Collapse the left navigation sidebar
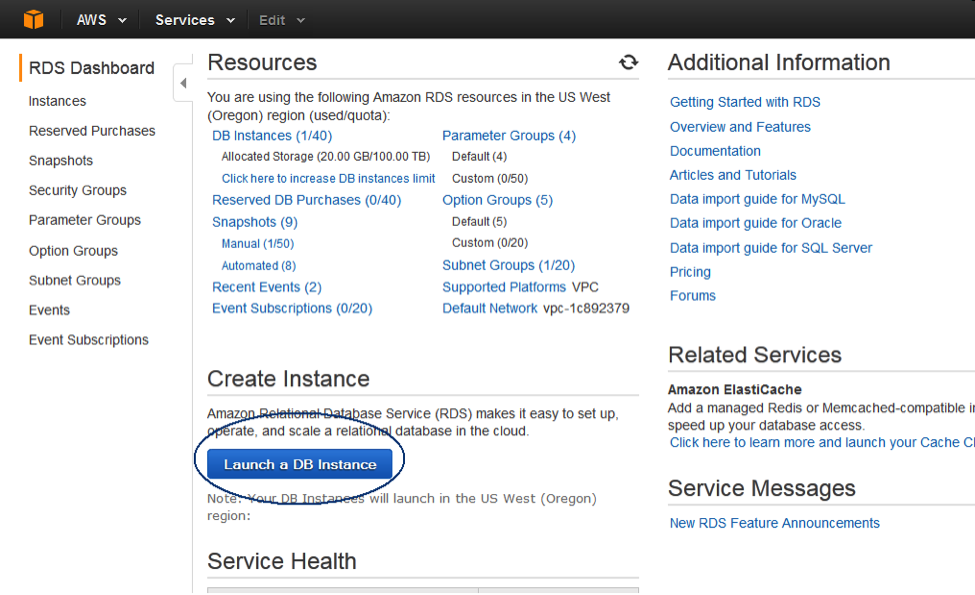Image resolution: width=975 pixels, height=595 pixels. tap(183, 83)
